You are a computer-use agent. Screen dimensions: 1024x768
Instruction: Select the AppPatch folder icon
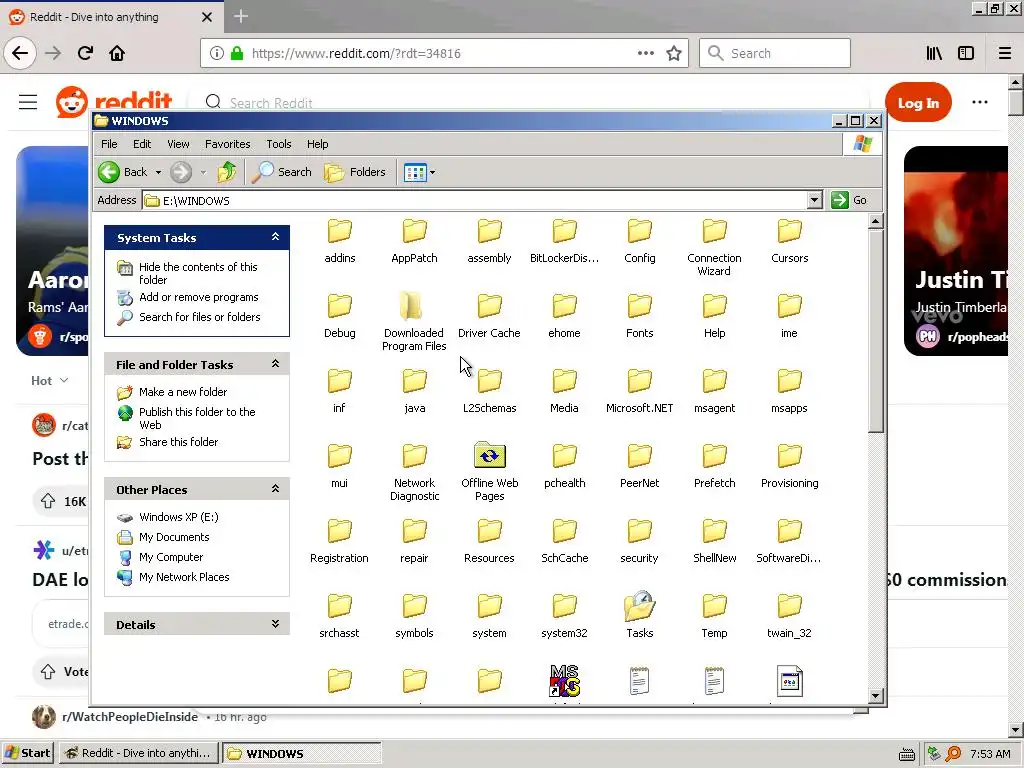(414, 231)
